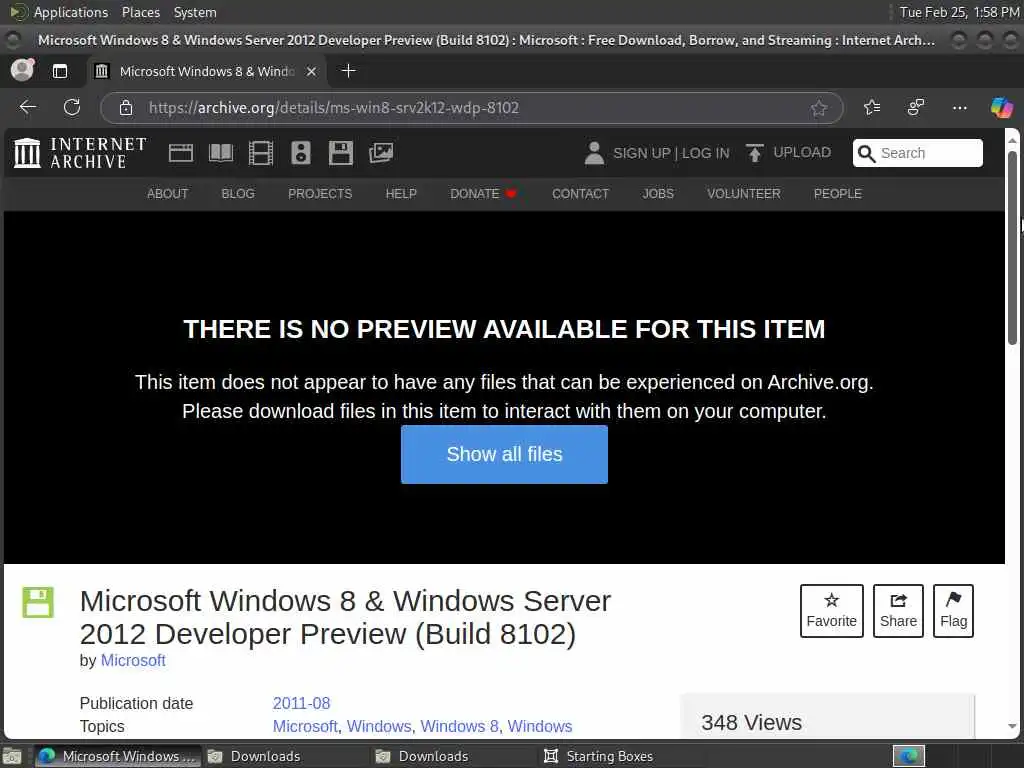Open the Web (Wayback Machine) media icon

[181, 153]
